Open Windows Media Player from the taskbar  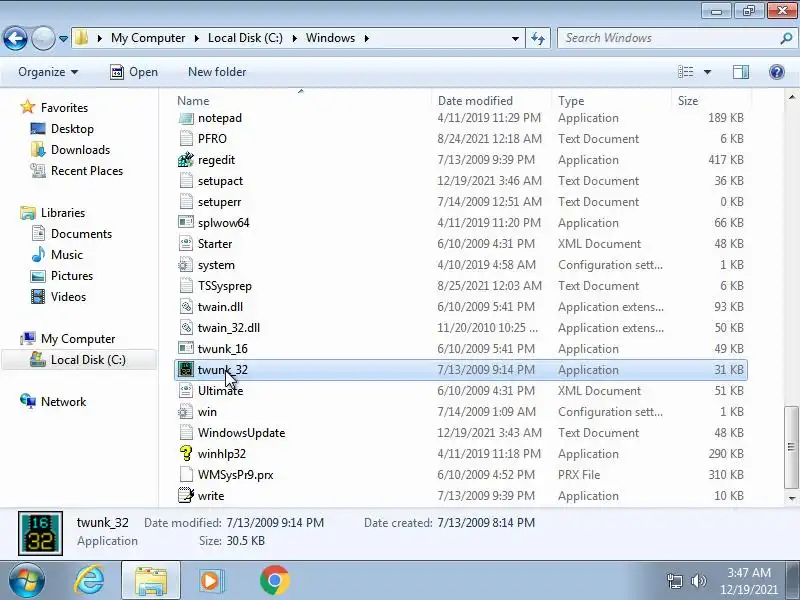tap(210, 581)
